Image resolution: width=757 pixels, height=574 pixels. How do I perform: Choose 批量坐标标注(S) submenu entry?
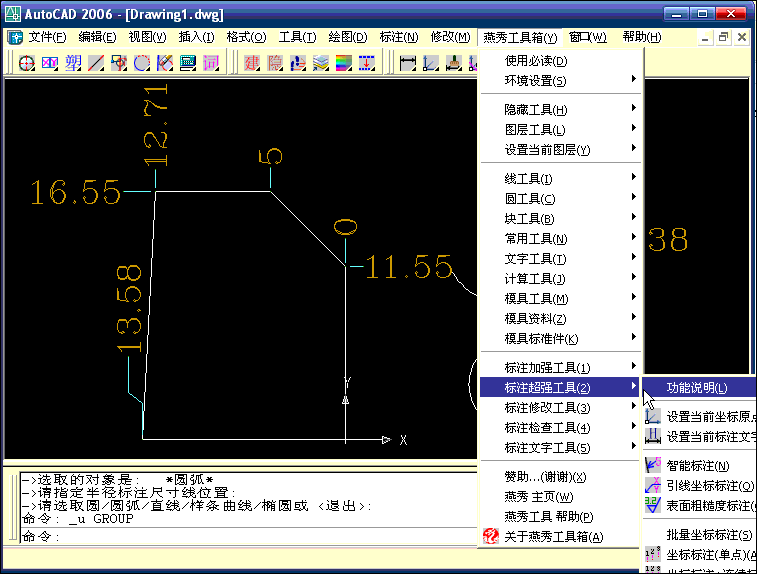click(700, 534)
